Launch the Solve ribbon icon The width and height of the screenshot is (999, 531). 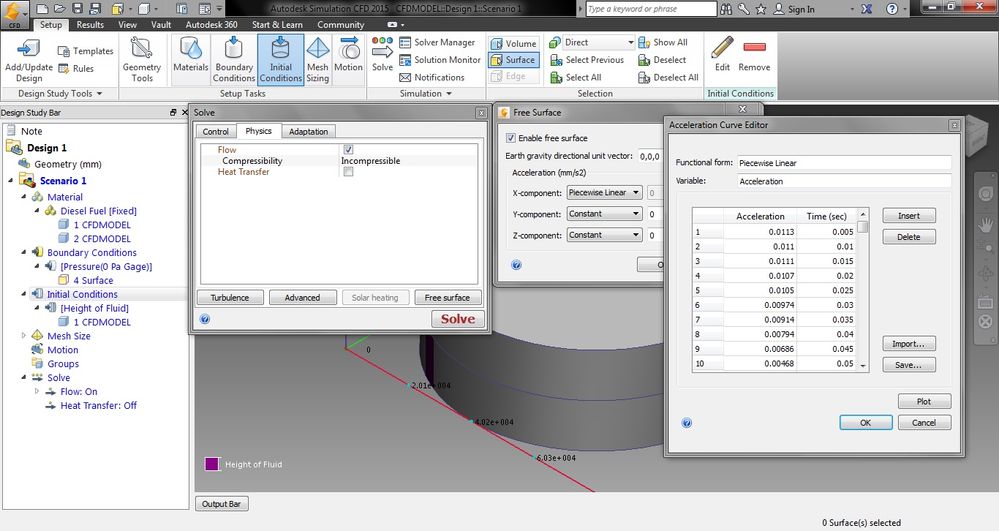(382, 54)
